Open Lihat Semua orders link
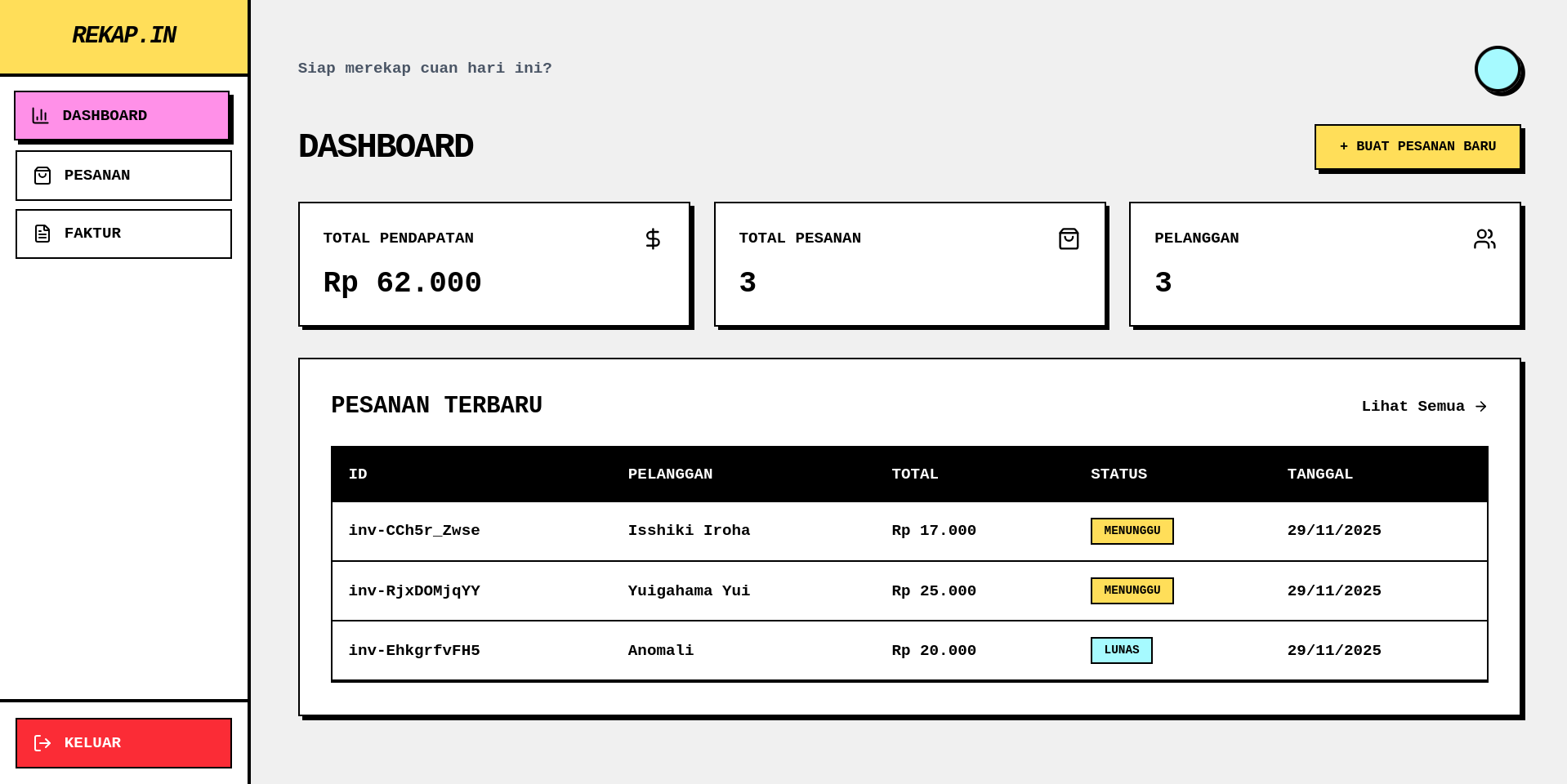Viewport: 1567px width, 784px height. tap(1413, 406)
